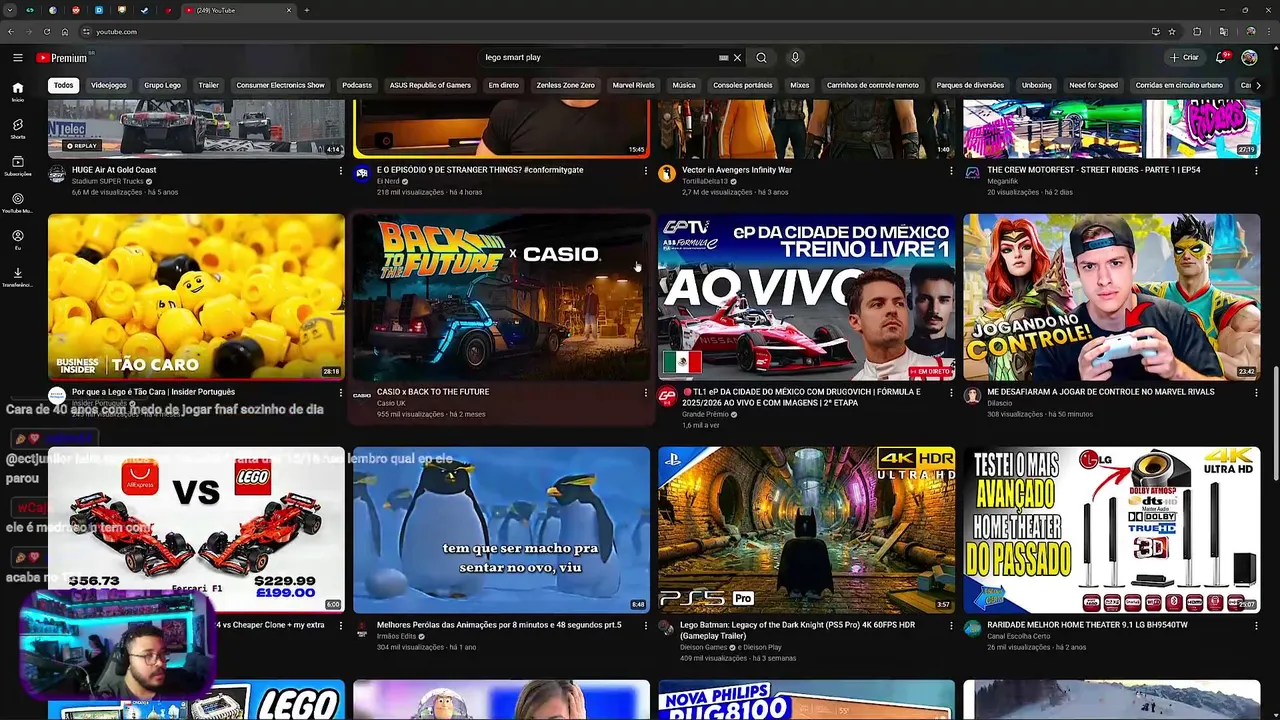This screenshot has height=720, width=1280.
Task: Open Stadium SUPER Trucks channel link
Action: pos(107,181)
